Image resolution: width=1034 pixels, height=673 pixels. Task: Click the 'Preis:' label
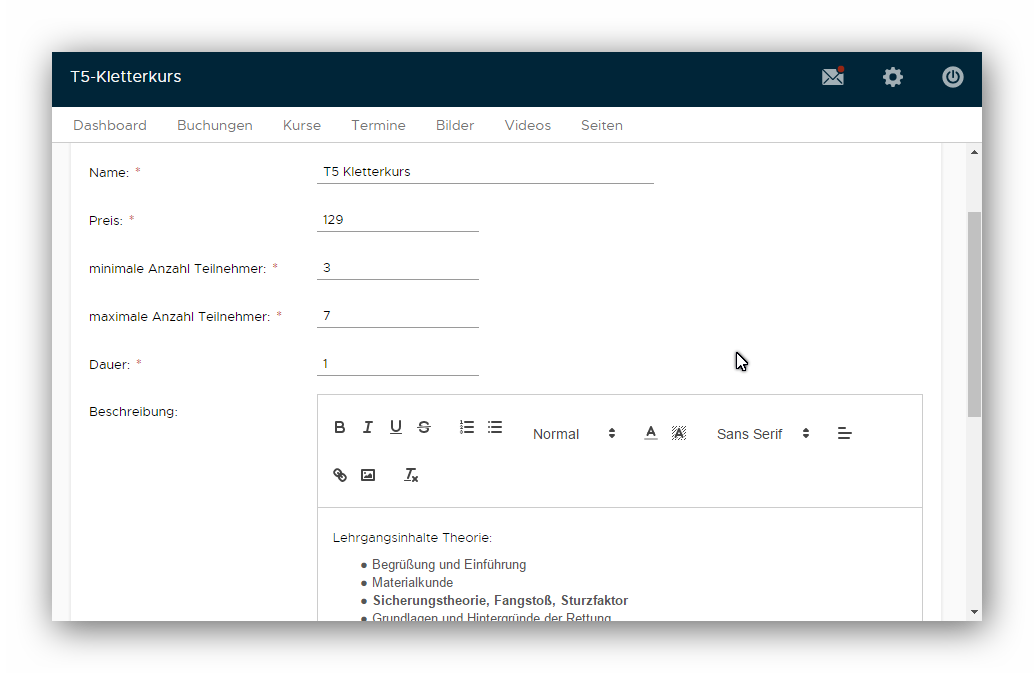tap(106, 221)
